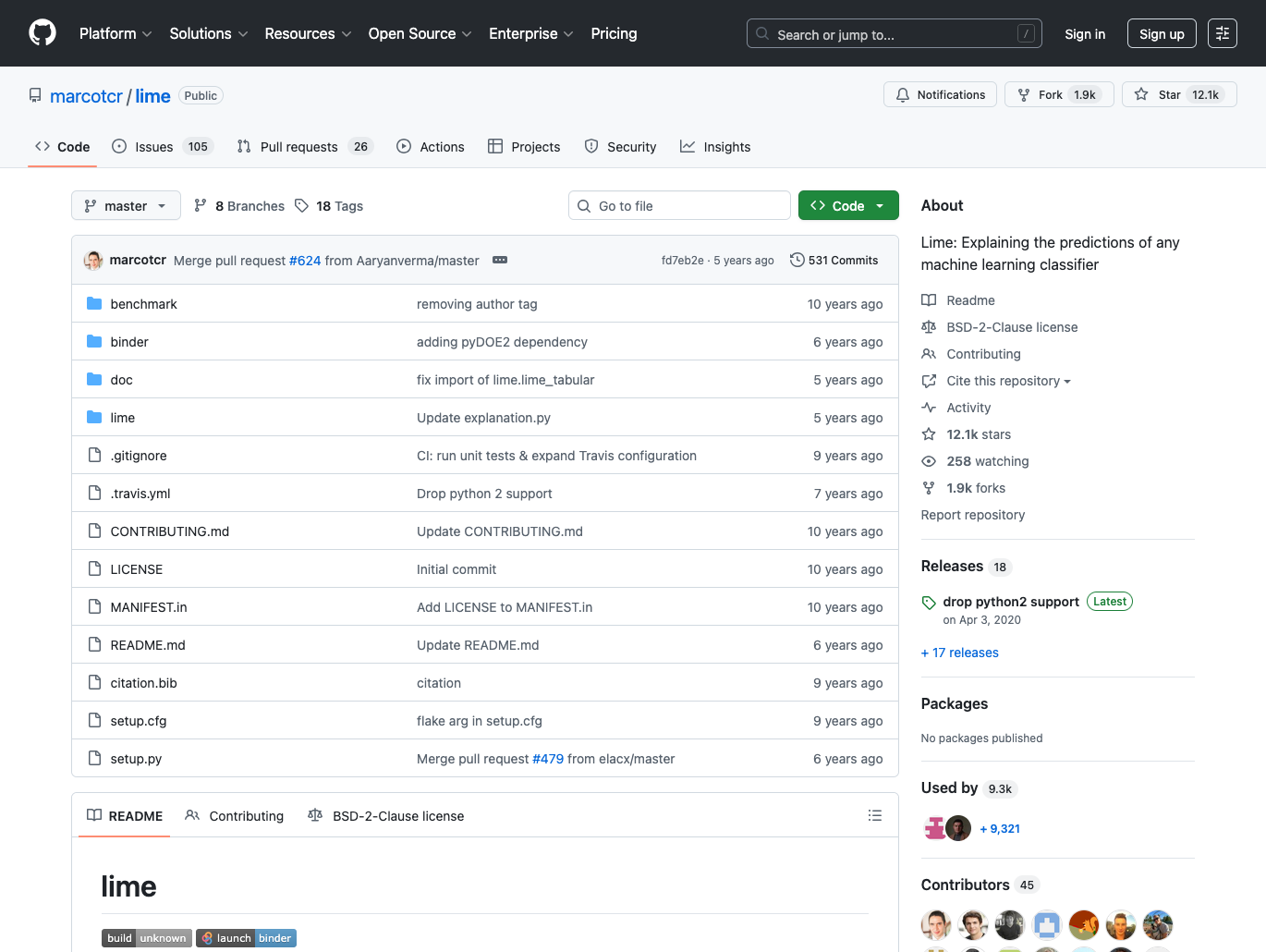Open the setup.py file

point(136,759)
